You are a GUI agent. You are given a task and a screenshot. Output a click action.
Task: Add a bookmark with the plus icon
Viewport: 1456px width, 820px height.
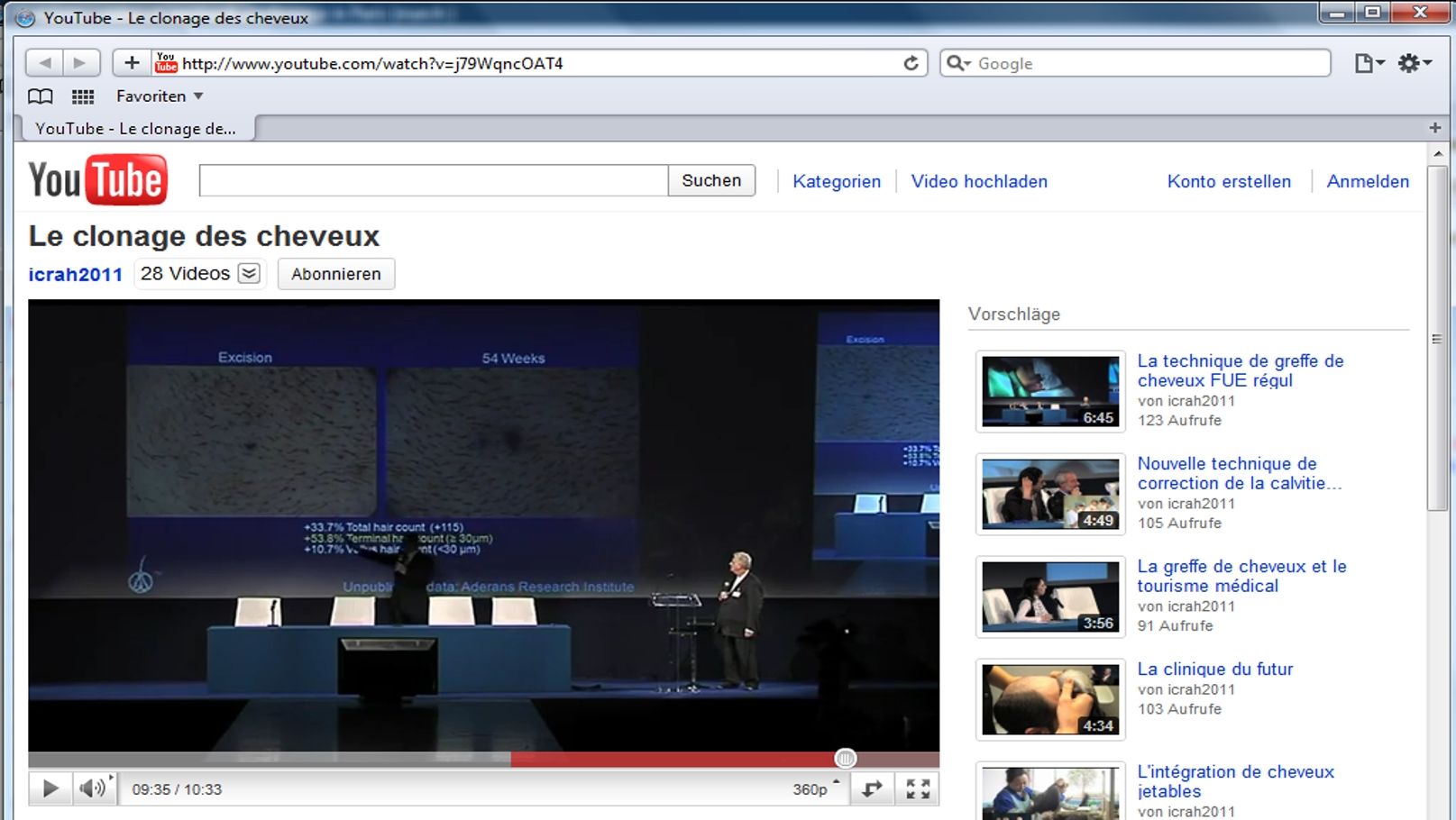tap(132, 63)
